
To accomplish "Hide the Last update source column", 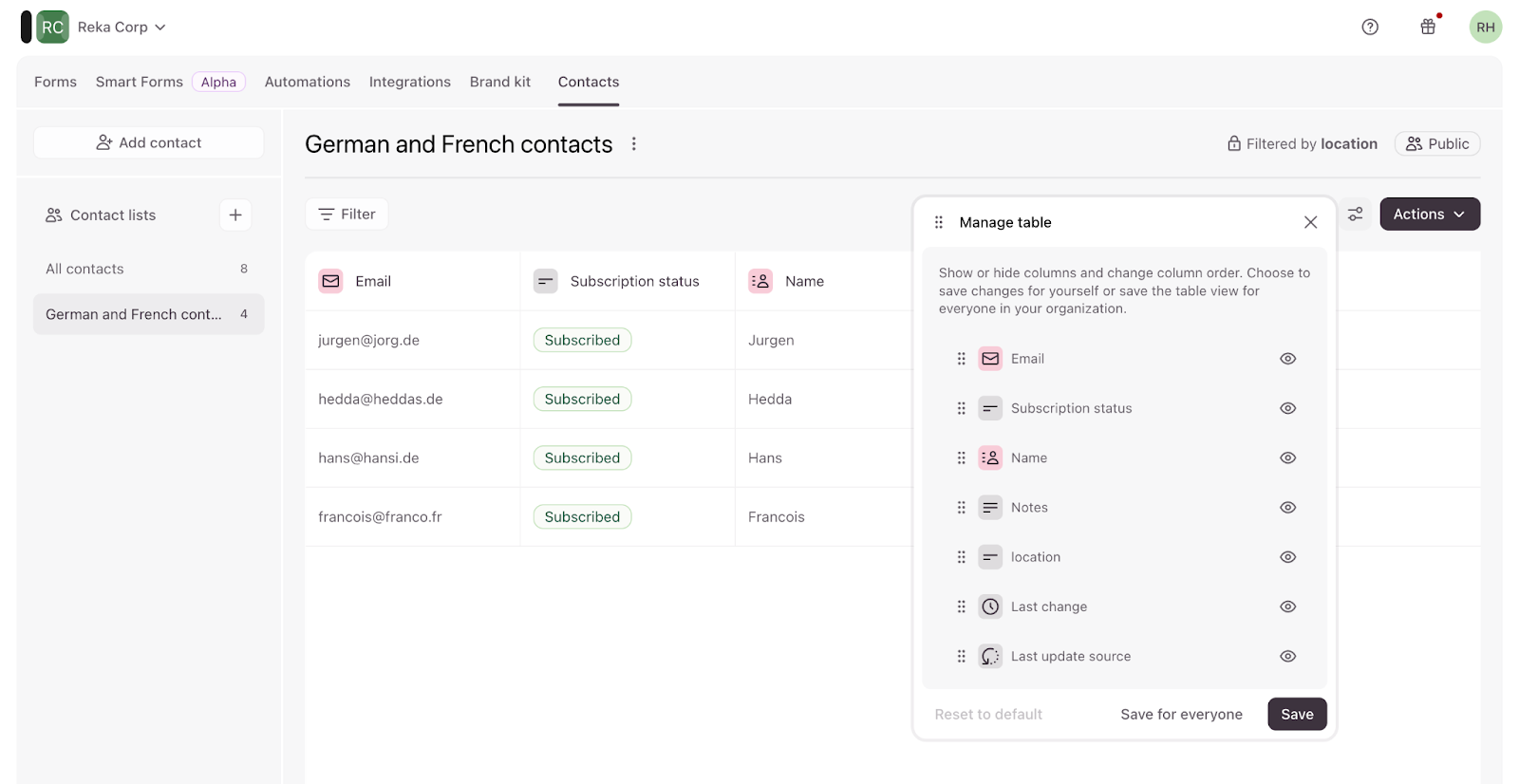I will click(1287, 656).
